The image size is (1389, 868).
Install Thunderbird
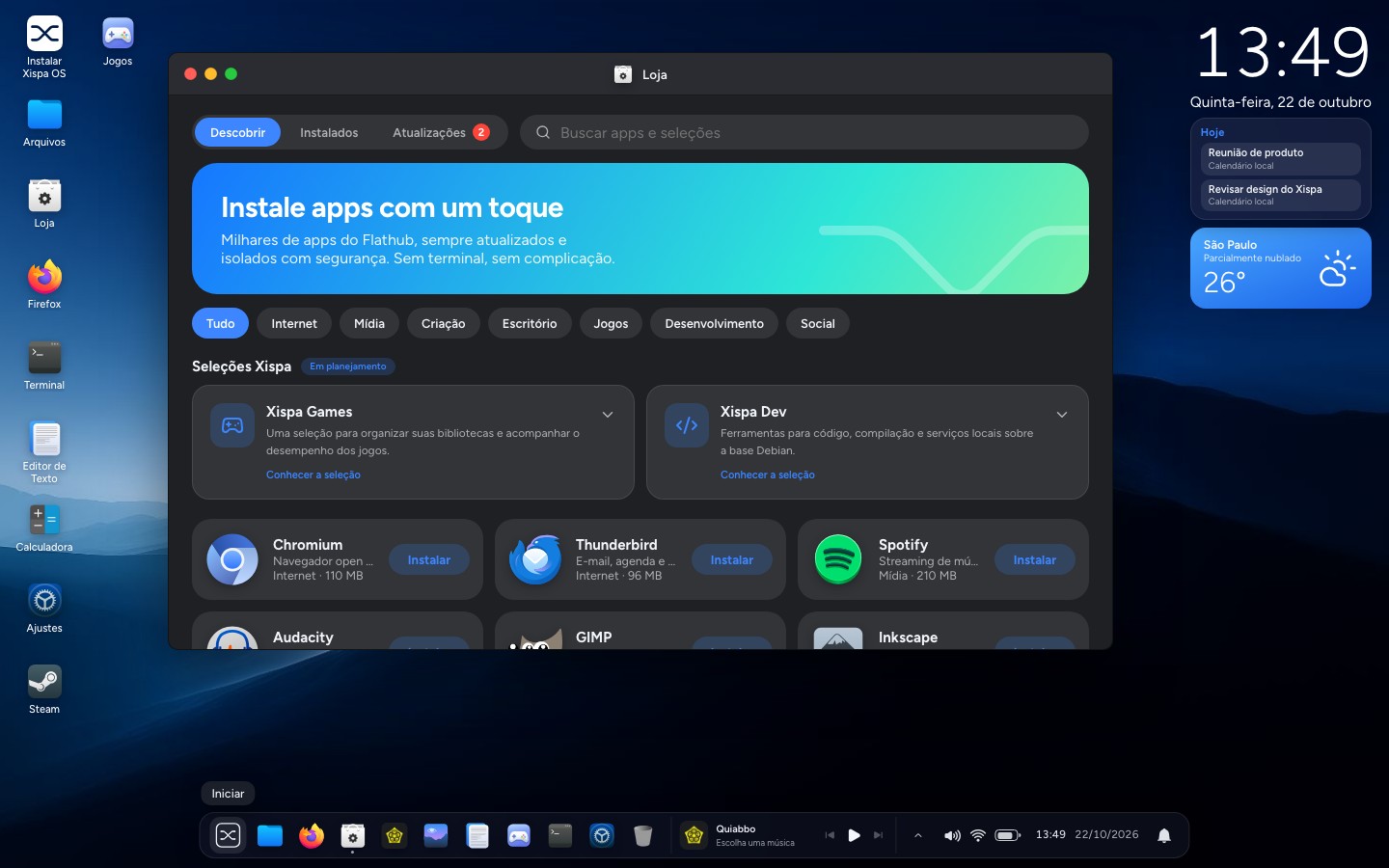point(732,559)
